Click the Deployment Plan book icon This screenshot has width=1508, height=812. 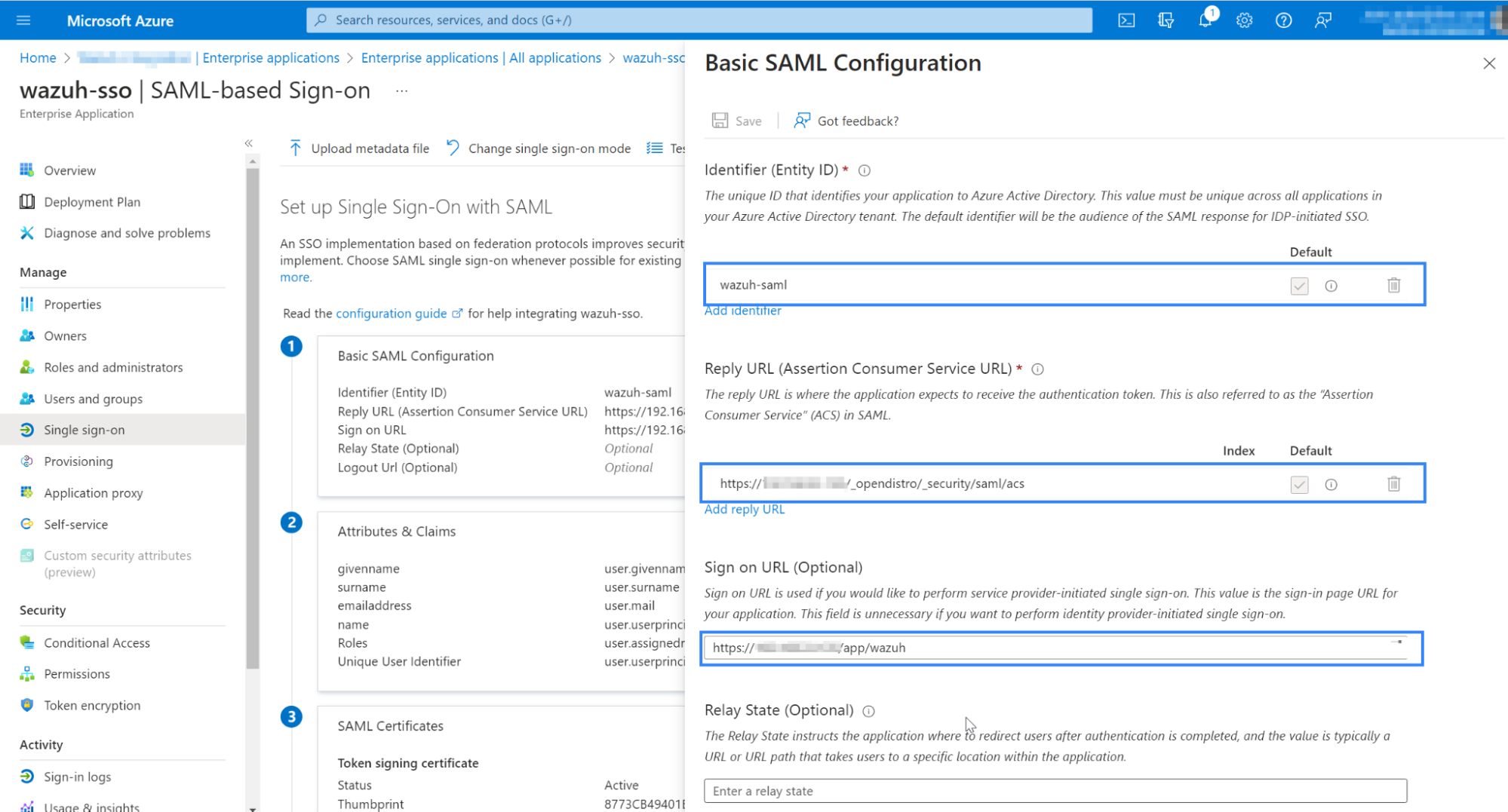tap(27, 201)
